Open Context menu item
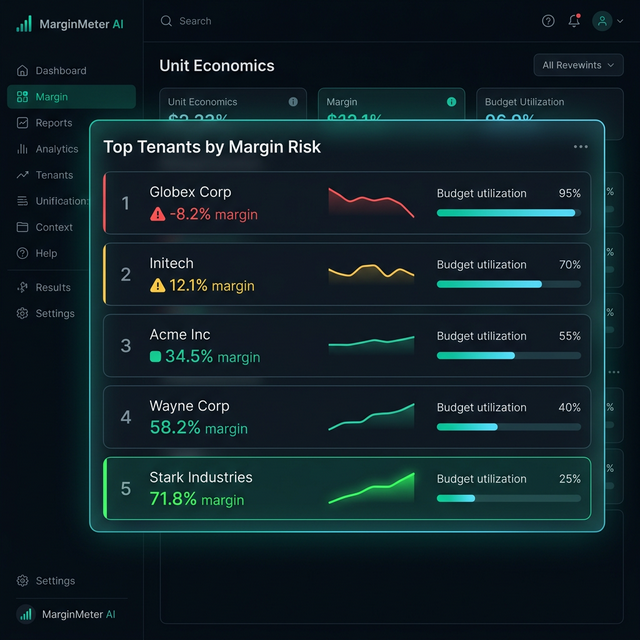Image resolution: width=640 pixels, height=640 pixels. [54, 227]
